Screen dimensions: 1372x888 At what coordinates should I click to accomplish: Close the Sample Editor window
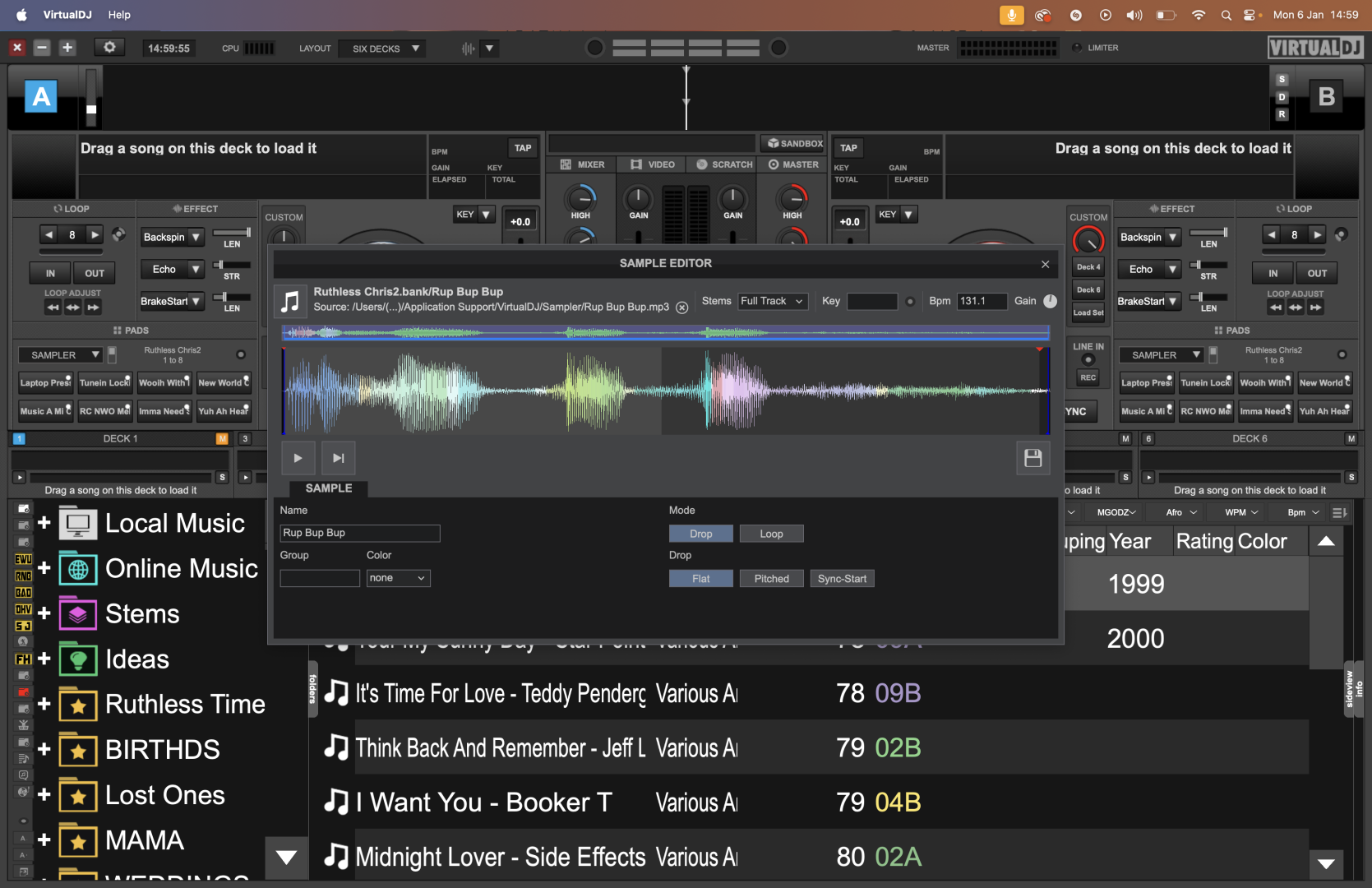coord(1045,264)
